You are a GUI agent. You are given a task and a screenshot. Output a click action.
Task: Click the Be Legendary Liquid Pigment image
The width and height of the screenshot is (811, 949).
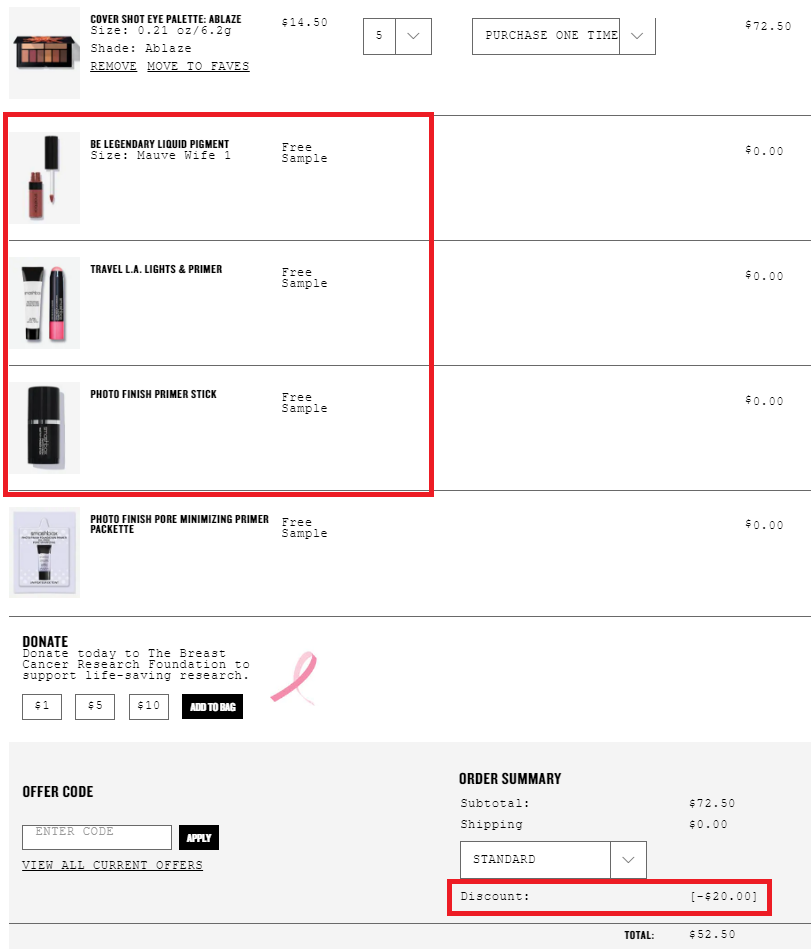[45, 178]
